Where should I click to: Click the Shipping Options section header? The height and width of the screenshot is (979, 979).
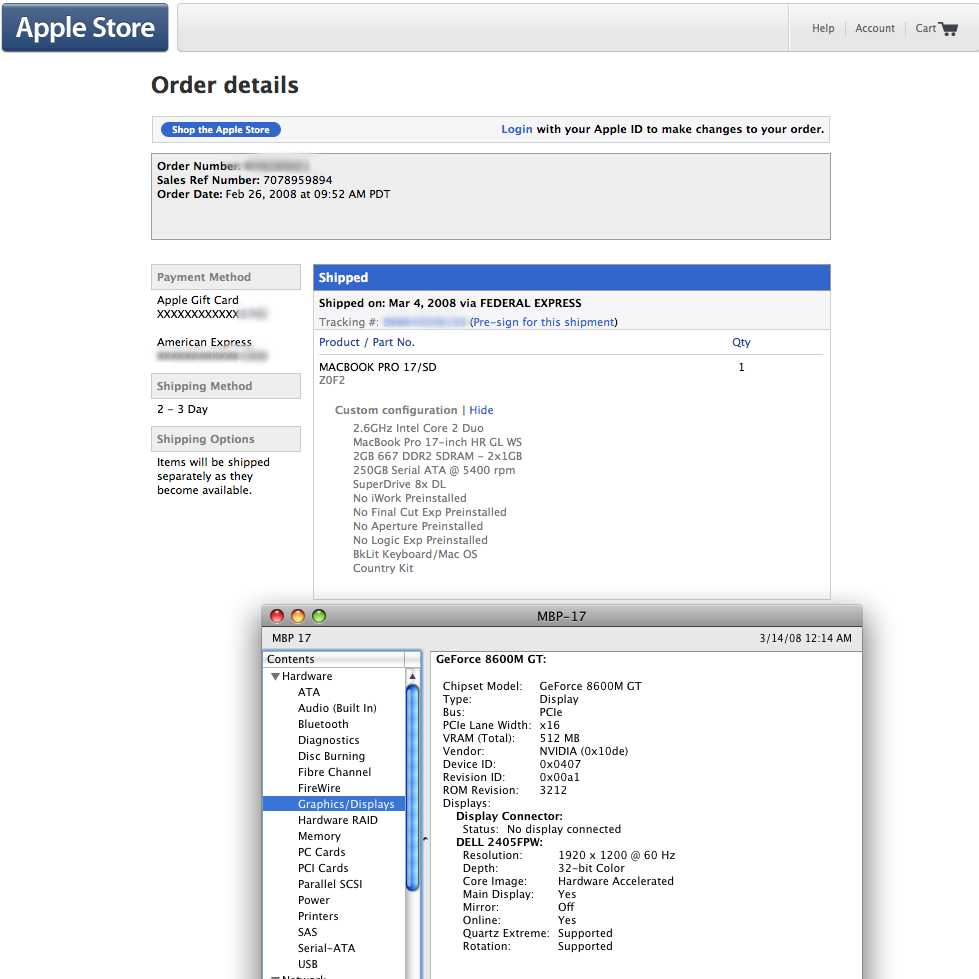coord(225,439)
